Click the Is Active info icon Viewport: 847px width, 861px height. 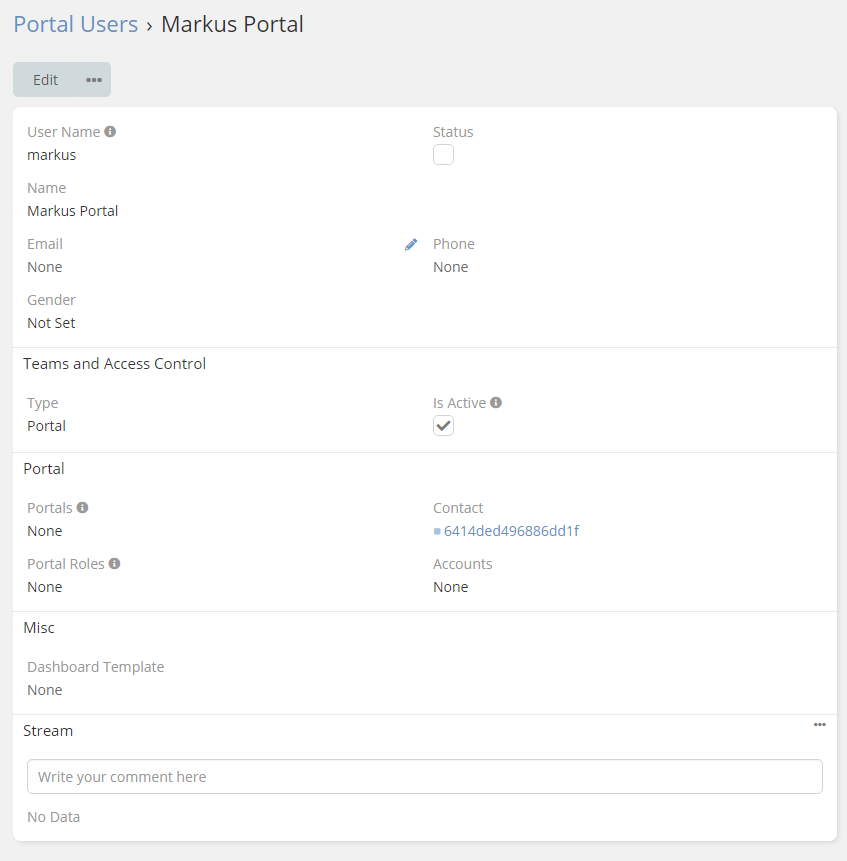click(496, 403)
